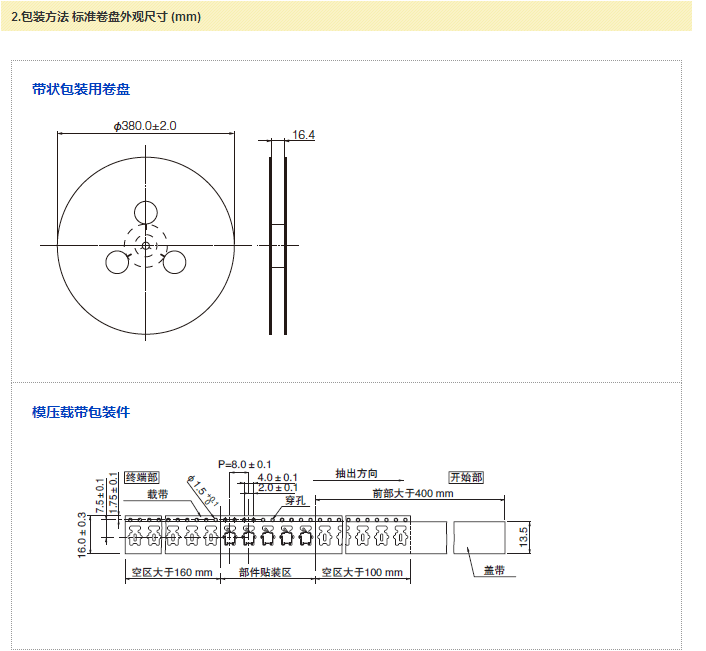Click the lower-right hole of the reel

pyautogui.click(x=175, y=262)
